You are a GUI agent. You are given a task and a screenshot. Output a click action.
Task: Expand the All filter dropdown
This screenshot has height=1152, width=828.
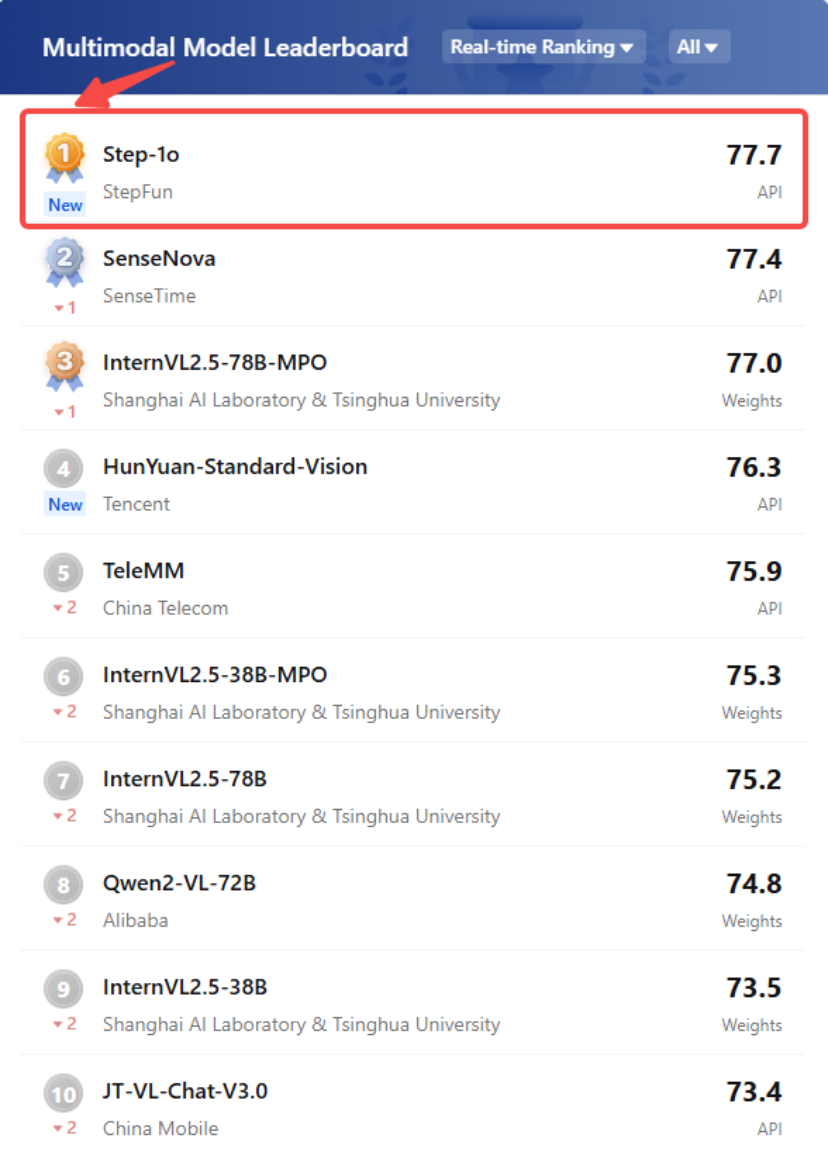698,47
